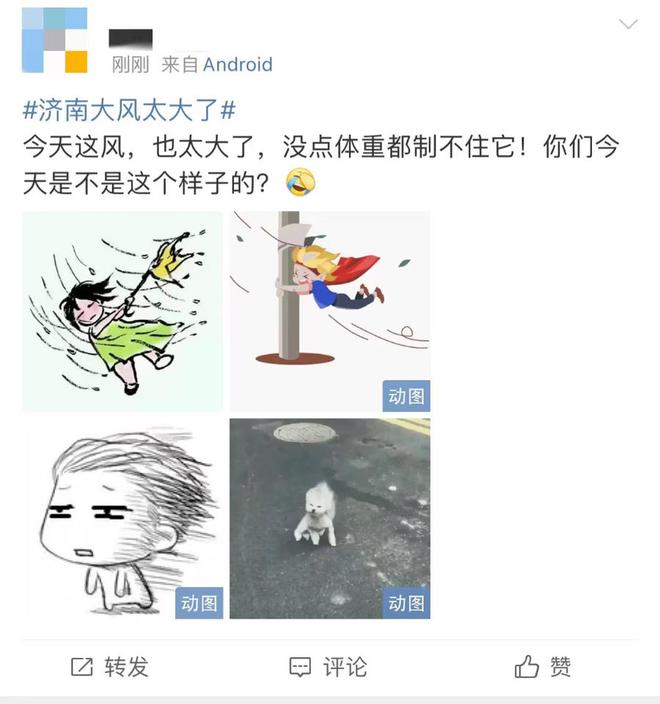The image size is (660, 704).
Task: Tap the 评论 comment label
Action: pyautogui.click(x=345, y=667)
